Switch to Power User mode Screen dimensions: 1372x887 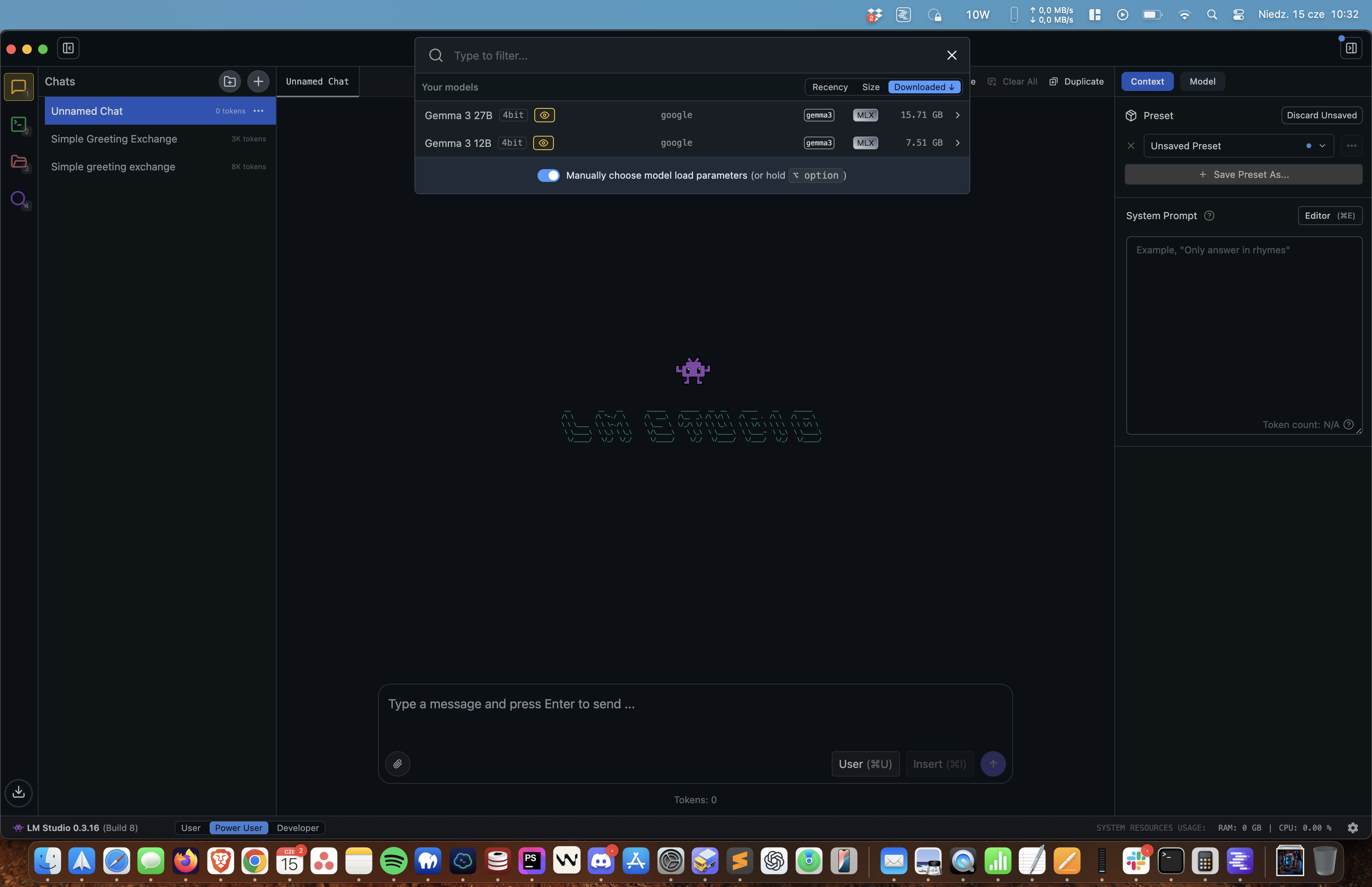point(238,828)
